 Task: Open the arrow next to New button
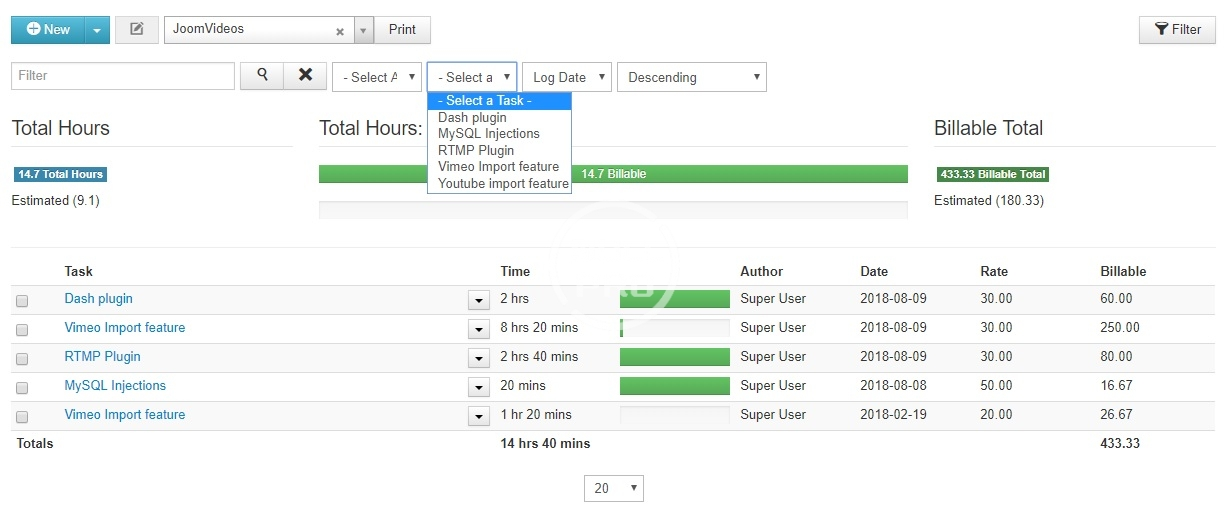pos(97,30)
